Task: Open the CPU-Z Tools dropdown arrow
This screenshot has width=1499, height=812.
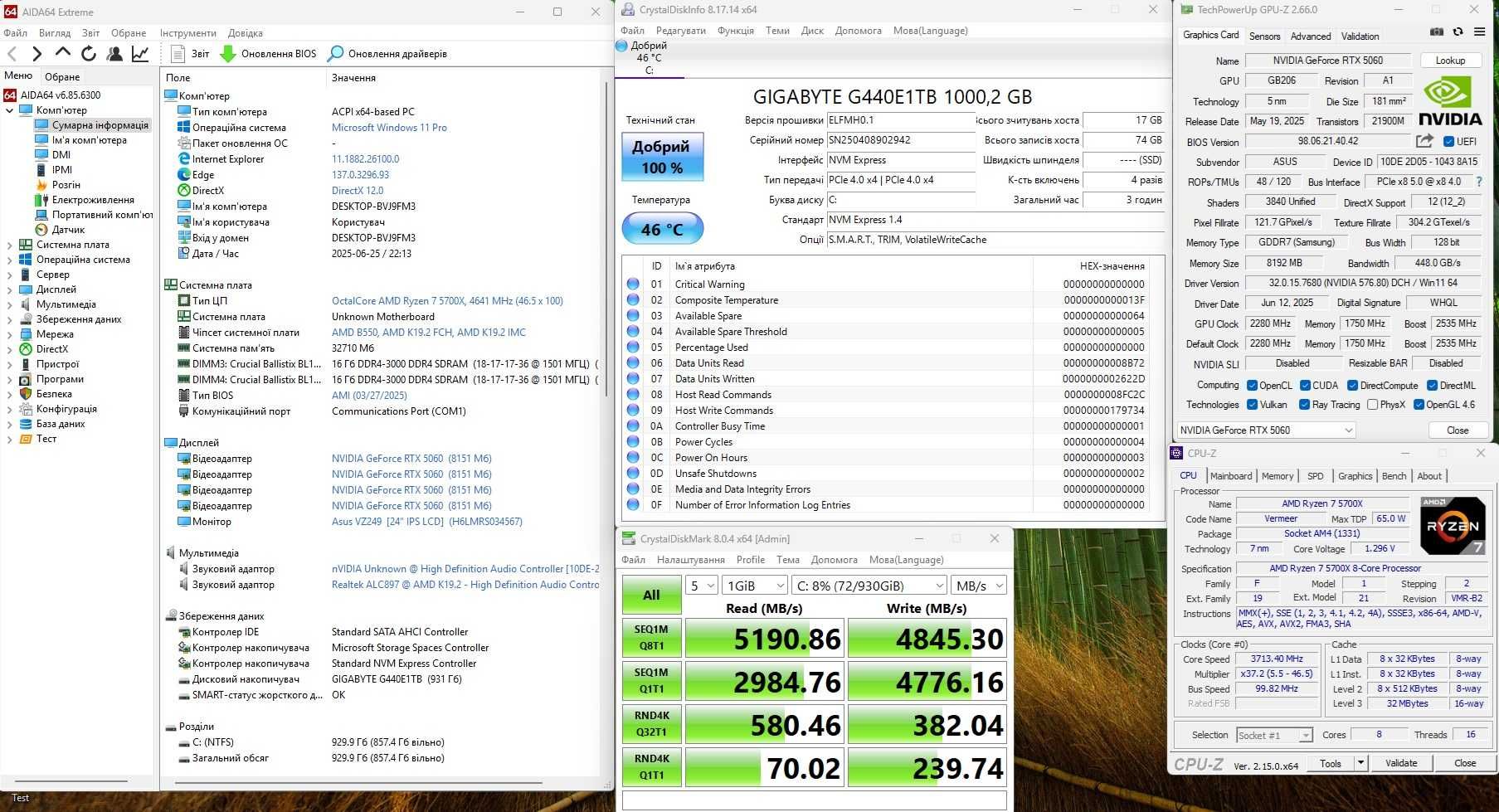Action: pyautogui.click(x=1360, y=763)
